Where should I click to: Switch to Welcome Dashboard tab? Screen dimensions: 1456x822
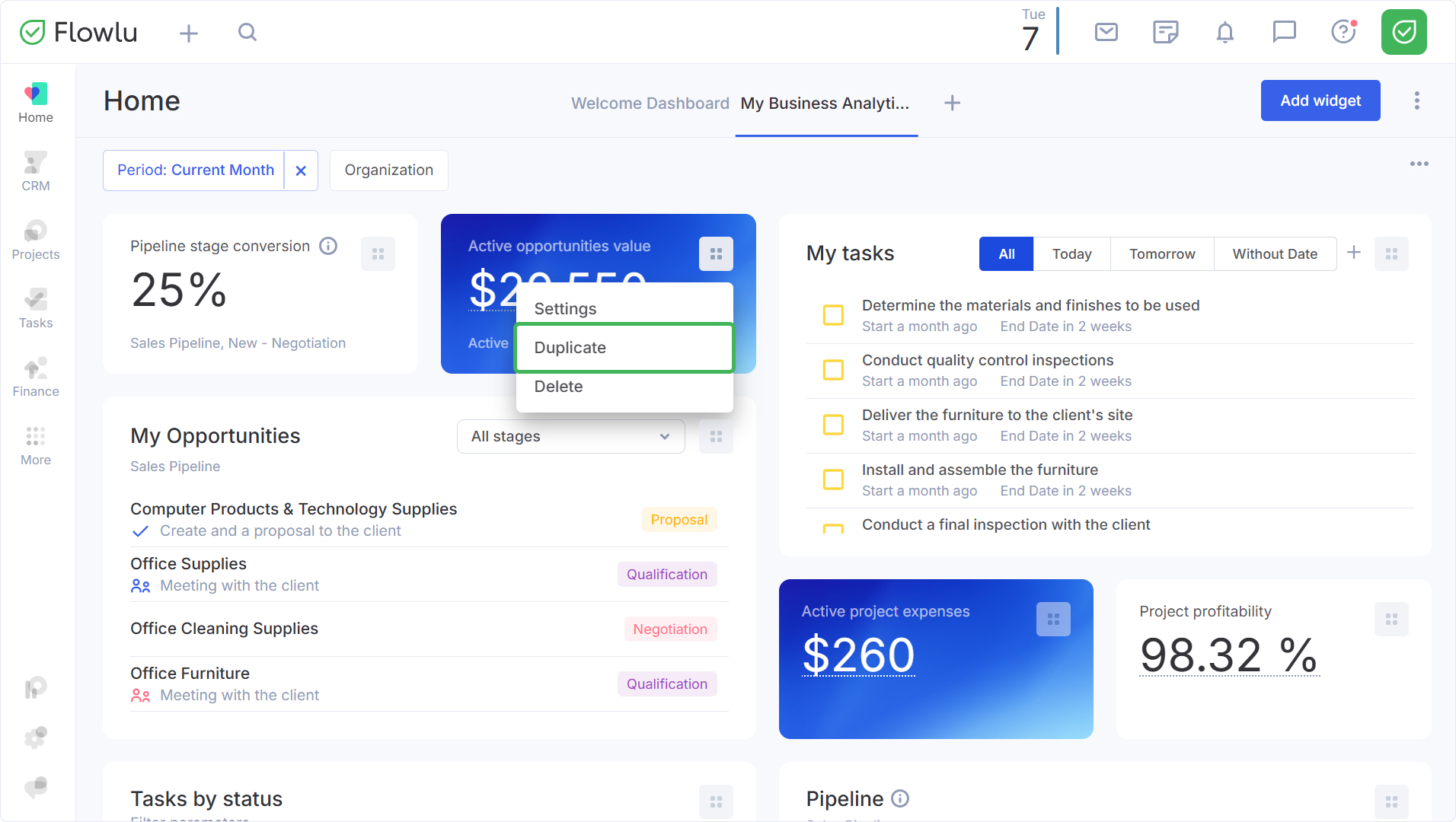click(650, 104)
